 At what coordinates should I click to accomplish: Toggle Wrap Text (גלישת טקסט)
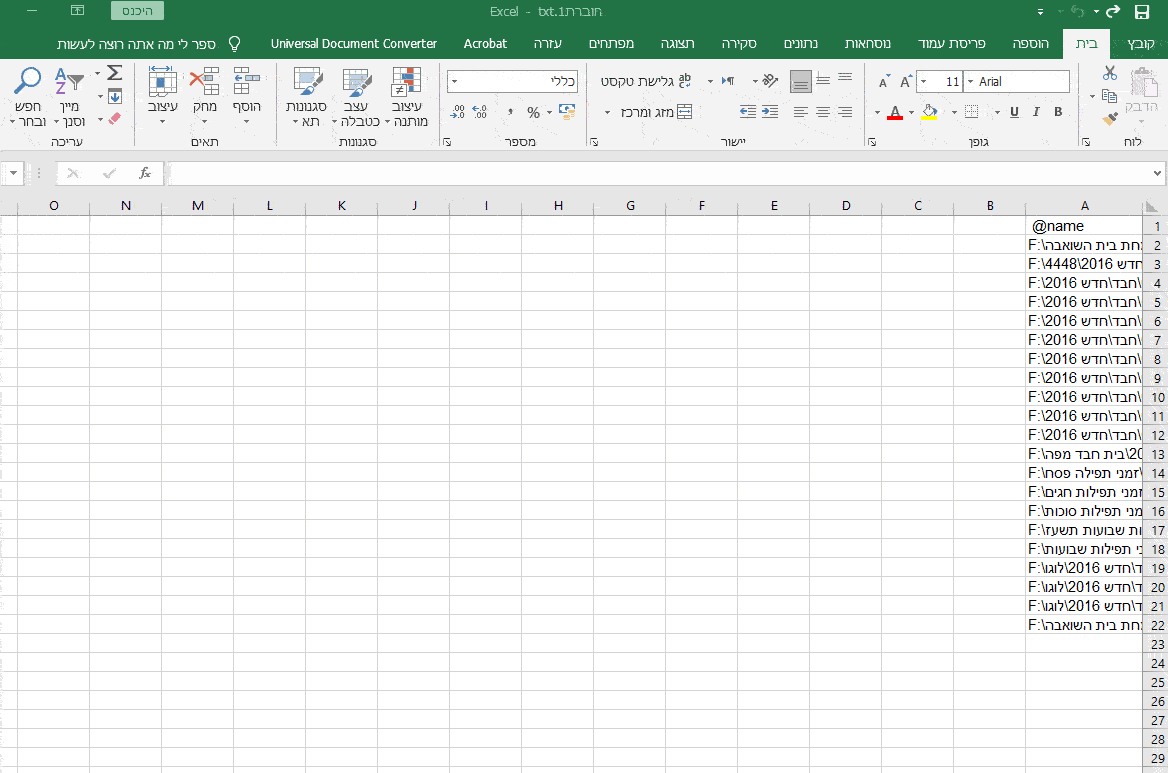point(646,80)
